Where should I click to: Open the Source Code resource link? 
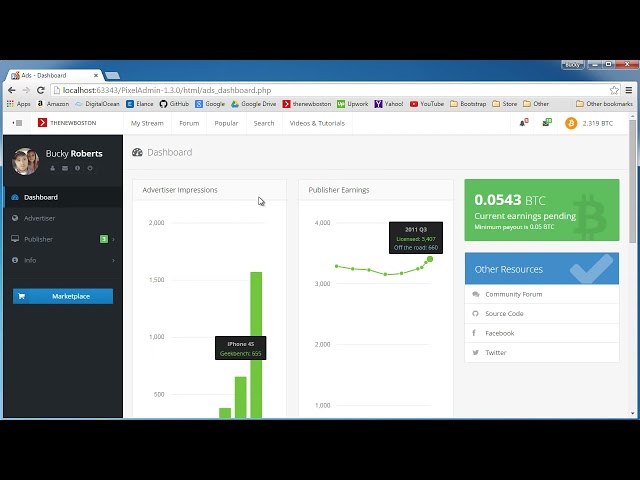click(x=542, y=313)
